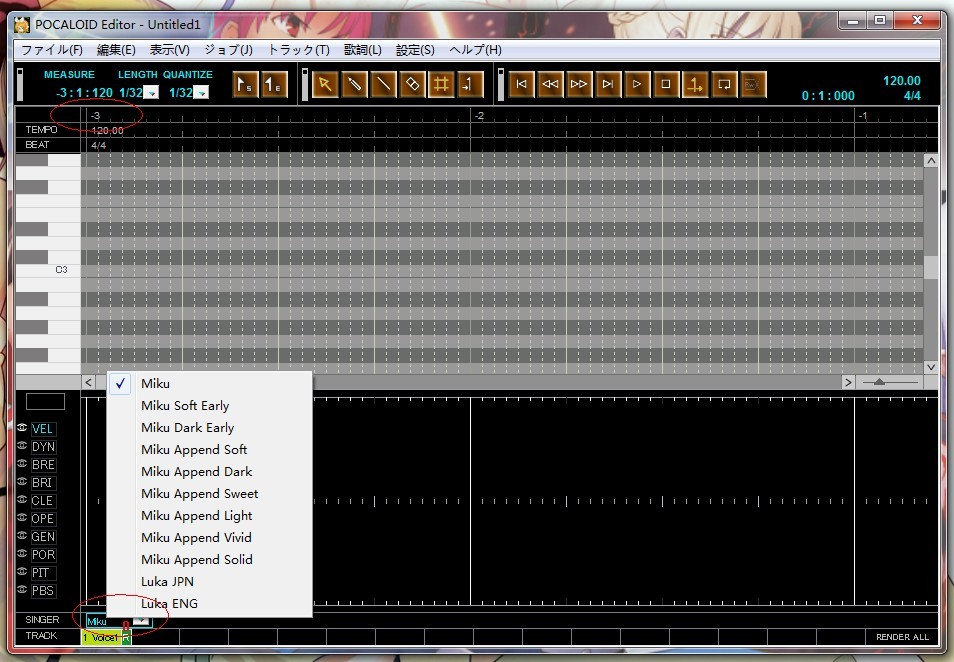Viewport: 954px width, 662px height.
Task: Click the stop button
Action: 666,85
